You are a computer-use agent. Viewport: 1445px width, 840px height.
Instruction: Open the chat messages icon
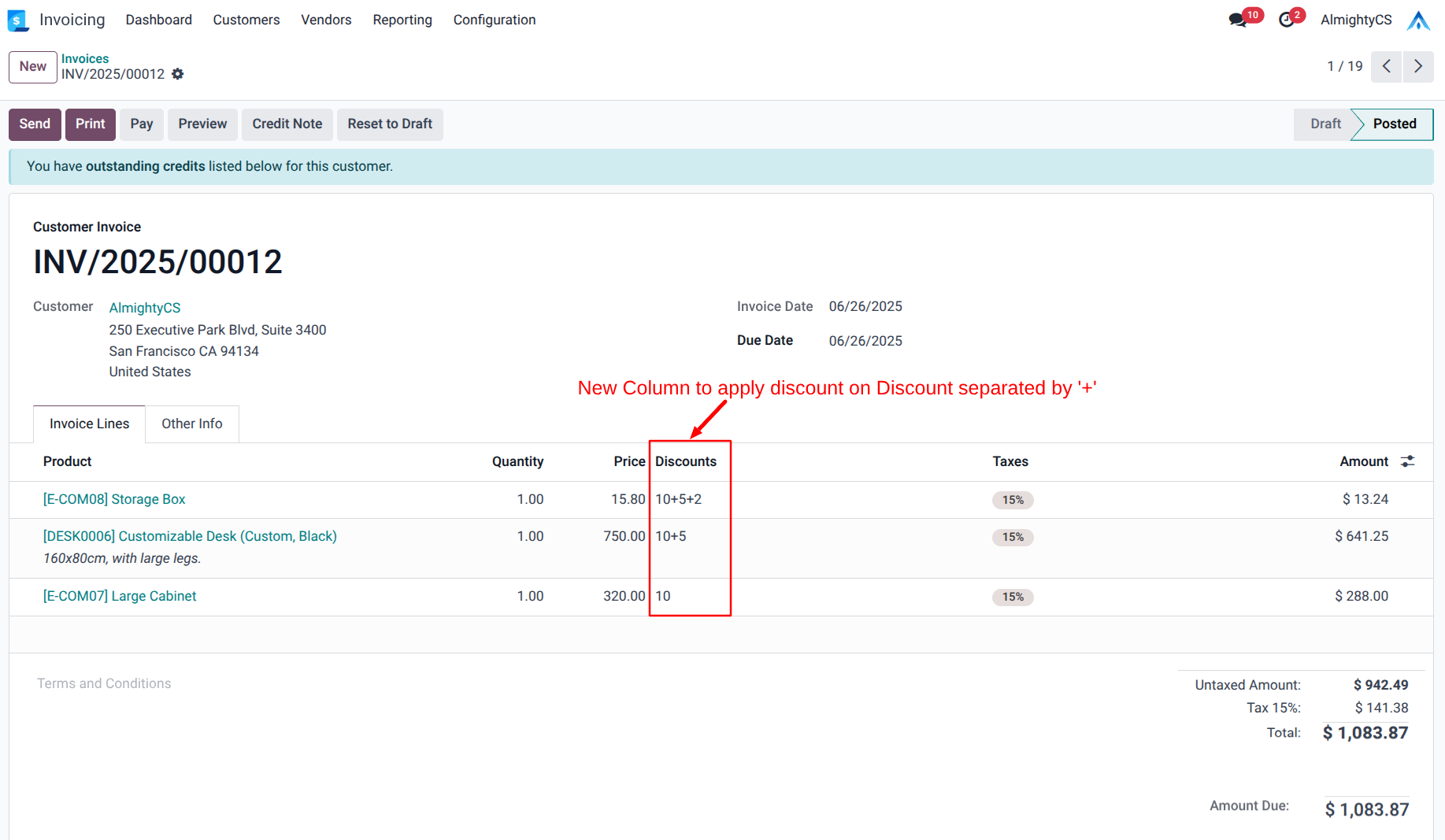(1237, 20)
